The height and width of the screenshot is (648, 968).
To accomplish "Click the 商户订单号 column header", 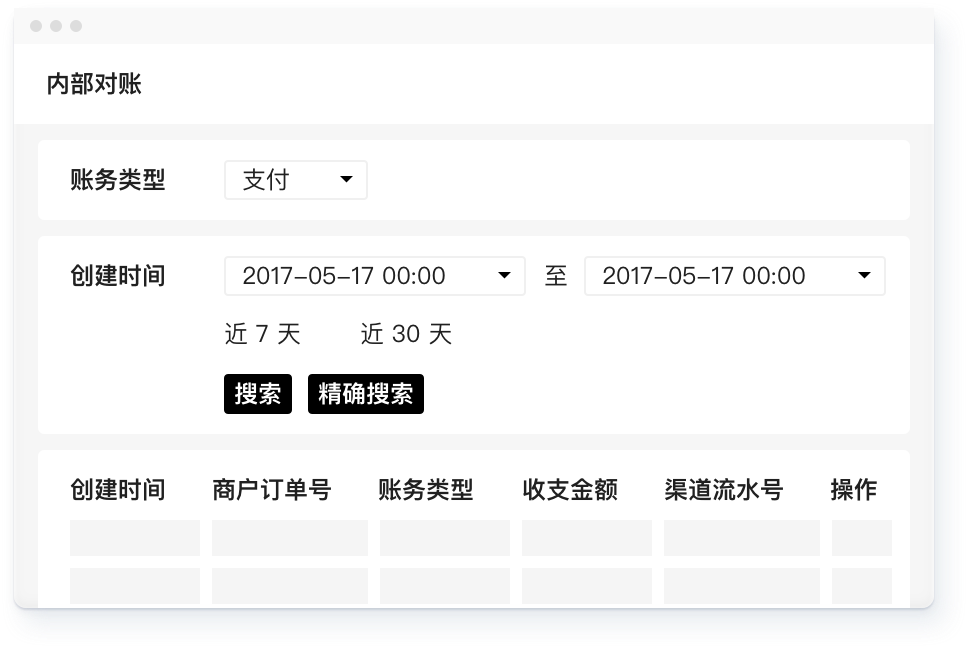I will (x=271, y=490).
